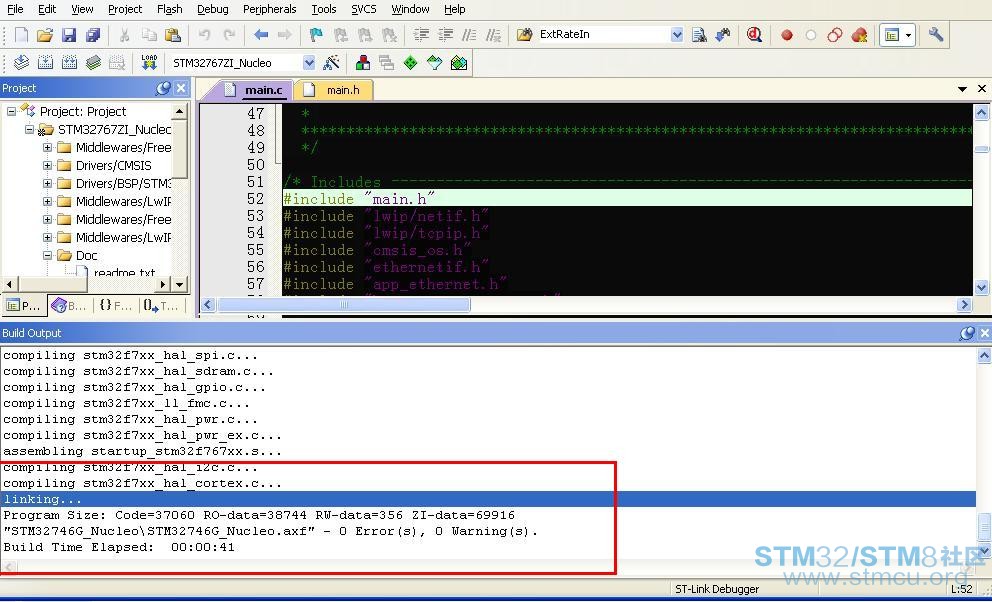Click the highlighted 'linking...' output line
The height and width of the screenshot is (602, 992).
[488, 499]
